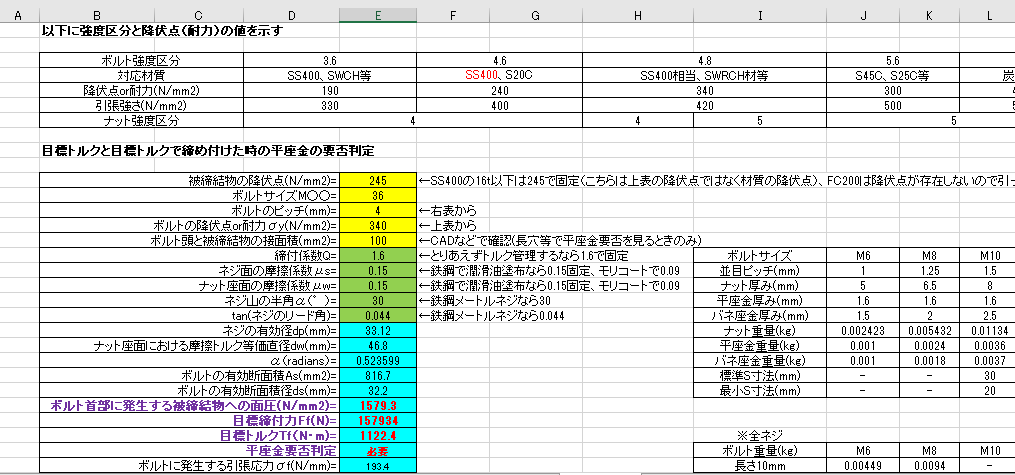Click label 目標締付力Ff(N)=
Screen dimensions: 1015x475
point(285,421)
